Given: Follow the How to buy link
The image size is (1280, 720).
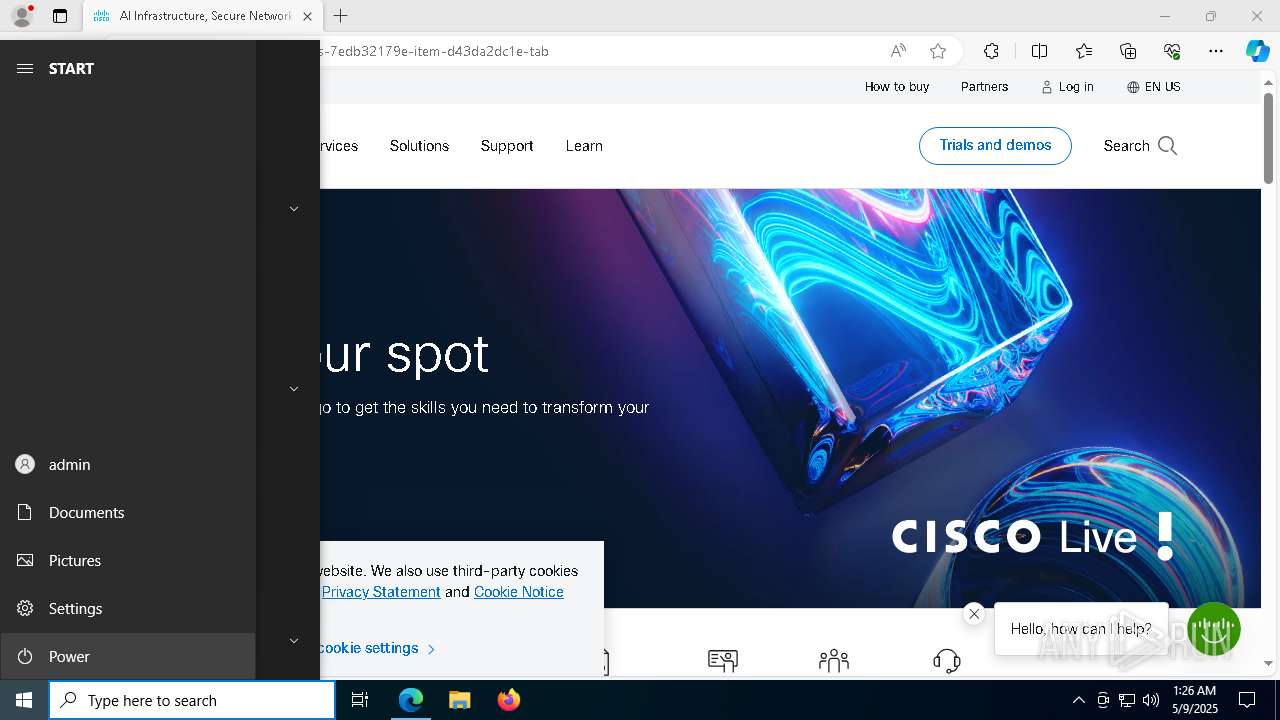Looking at the screenshot, I should [897, 87].
